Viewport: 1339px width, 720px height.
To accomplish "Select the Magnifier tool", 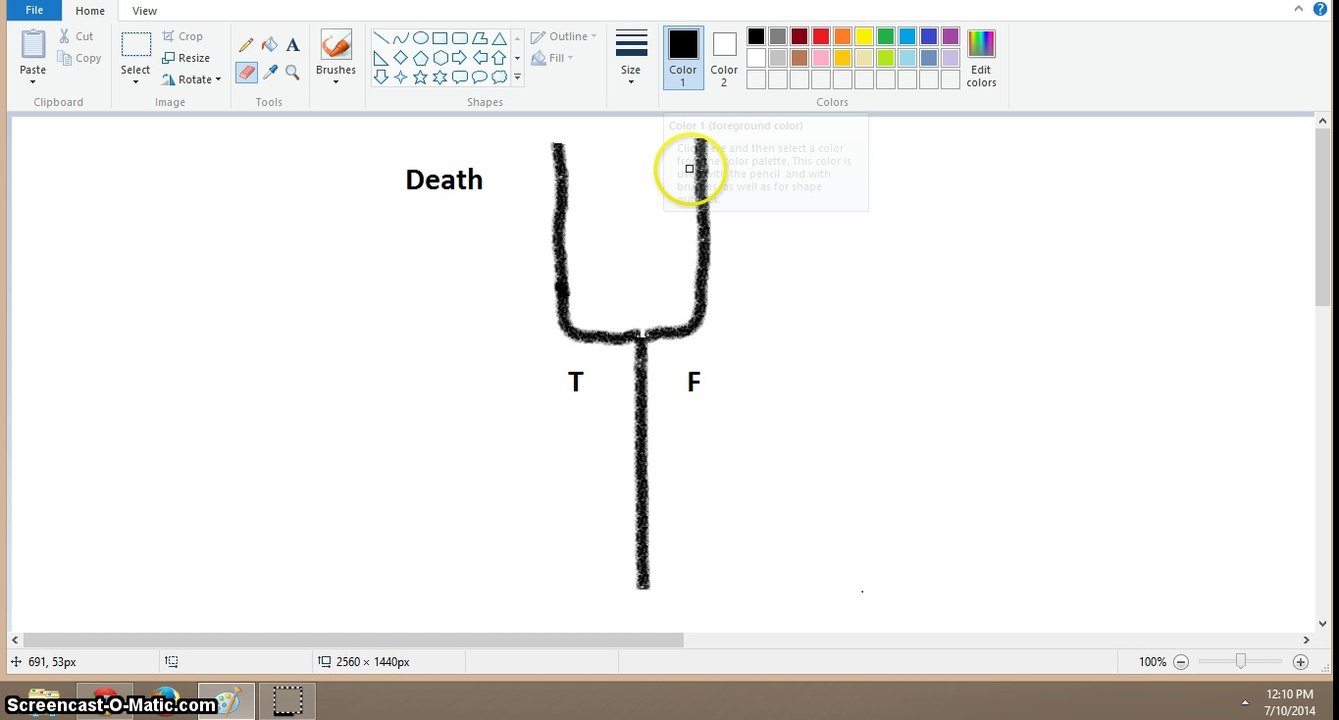I will pyautogui.click(x=293, y=72).
